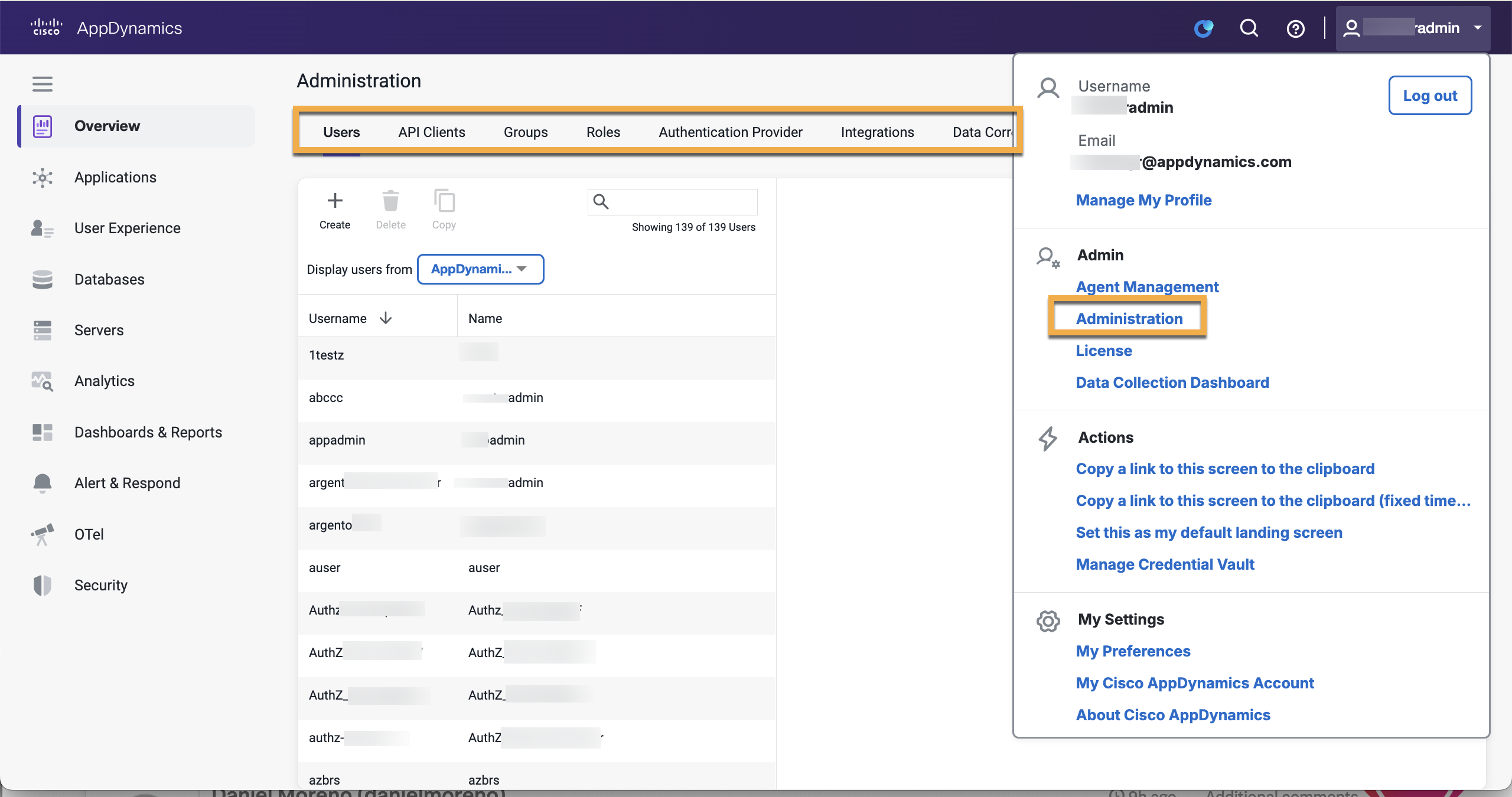Click the Log out button
1512x797 pixels.
coord(1430,96)
